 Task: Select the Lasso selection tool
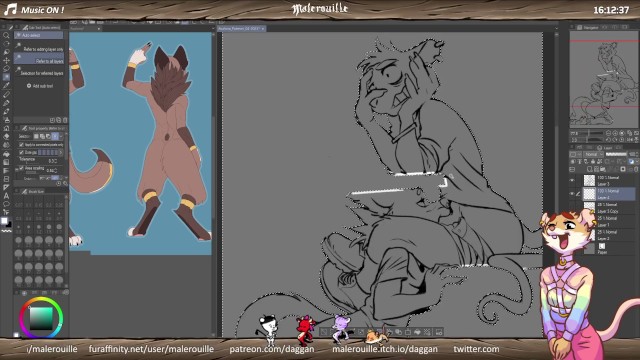click(x=6, y=68)
